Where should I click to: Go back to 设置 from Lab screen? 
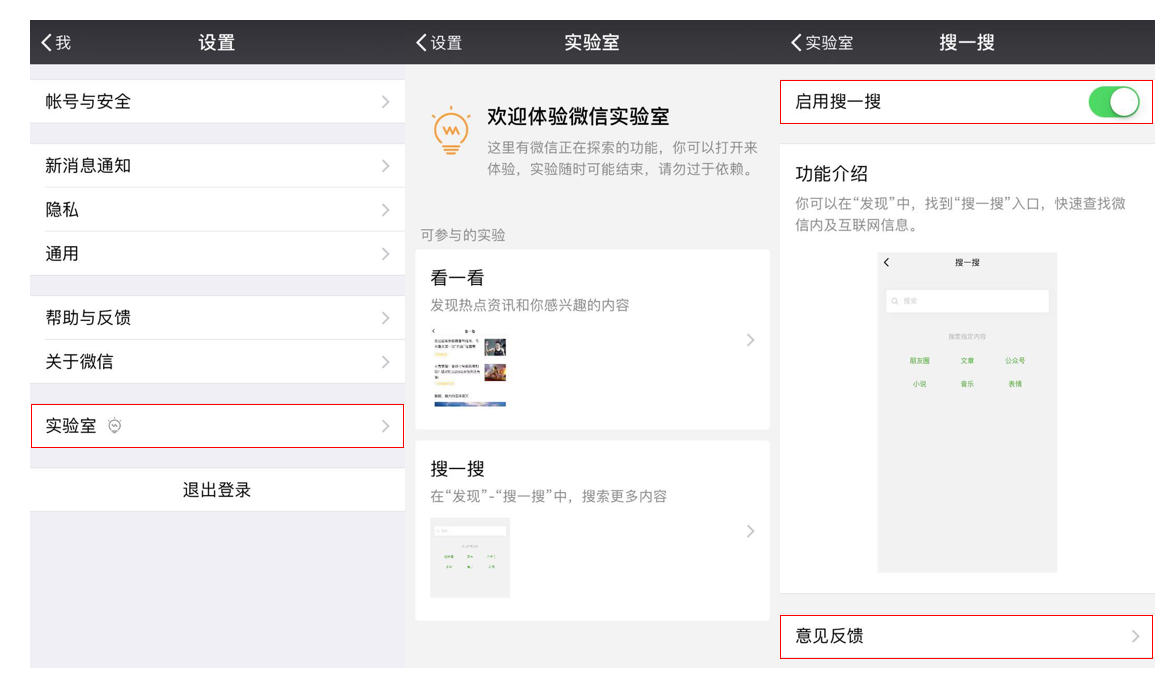439,43
